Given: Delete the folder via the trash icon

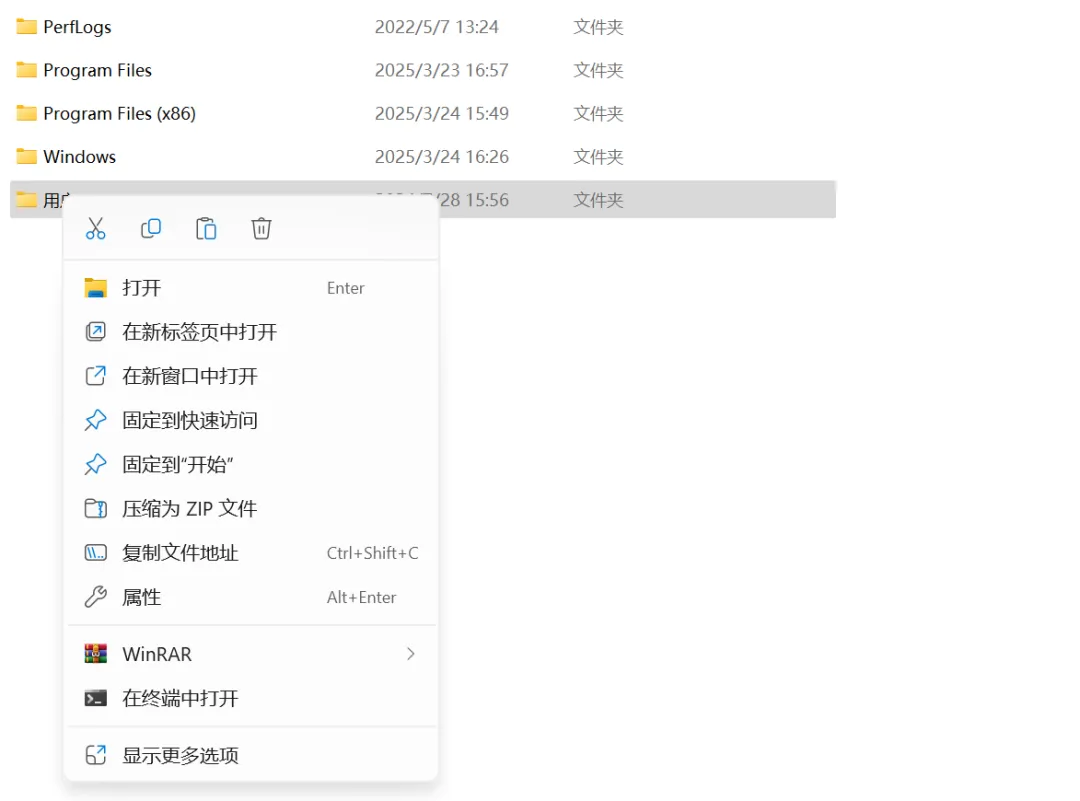Looking at the screenshot, I should click(x=261, y=228).
